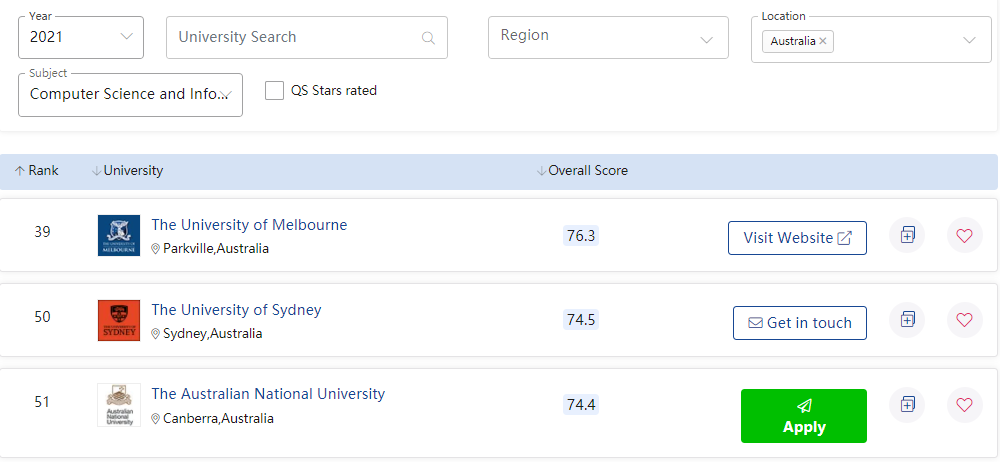
Task: Open the Subject dropdown
Action: pos(130,95)
